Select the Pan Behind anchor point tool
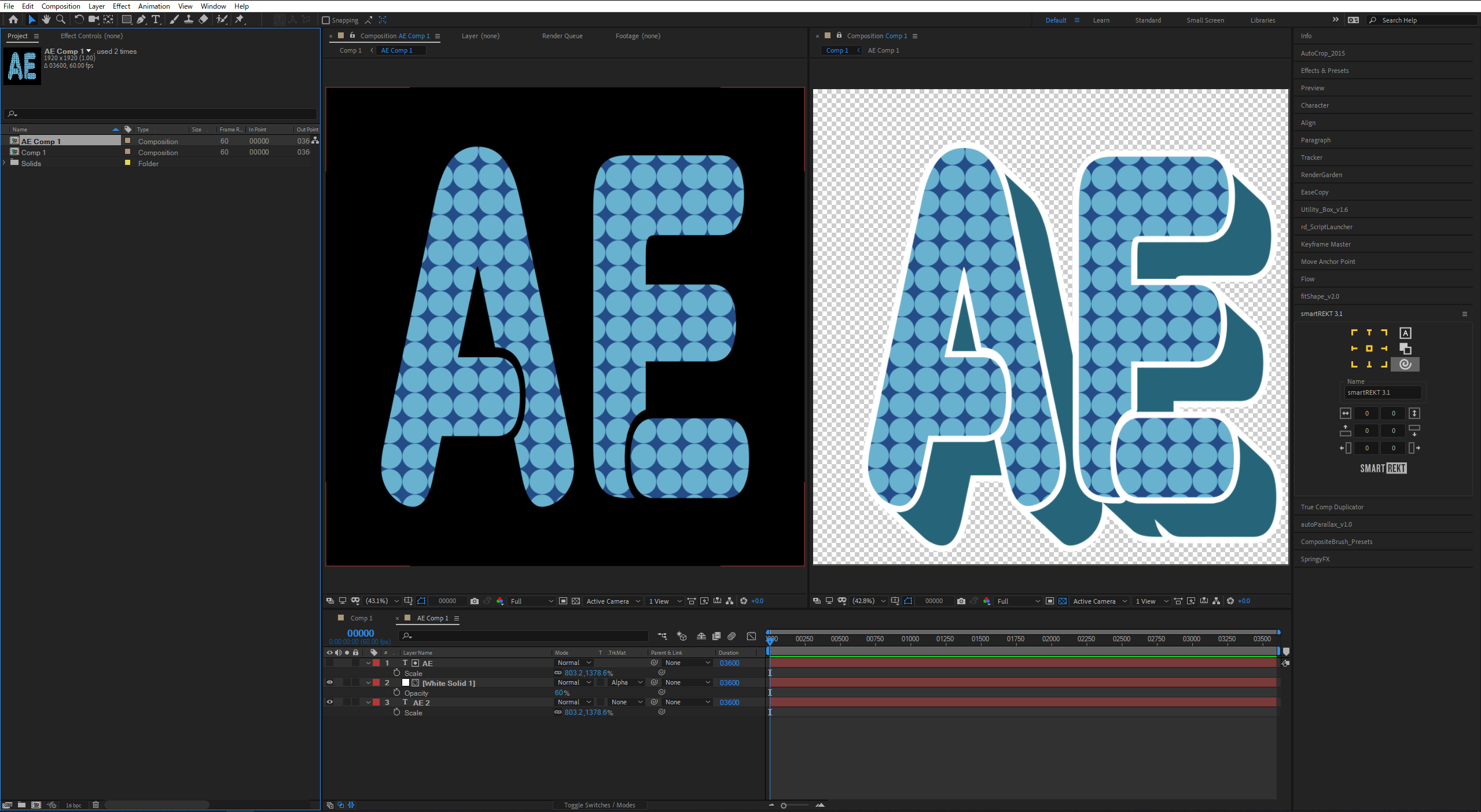This screenshot has width=1481, height=812. point(108,20)
